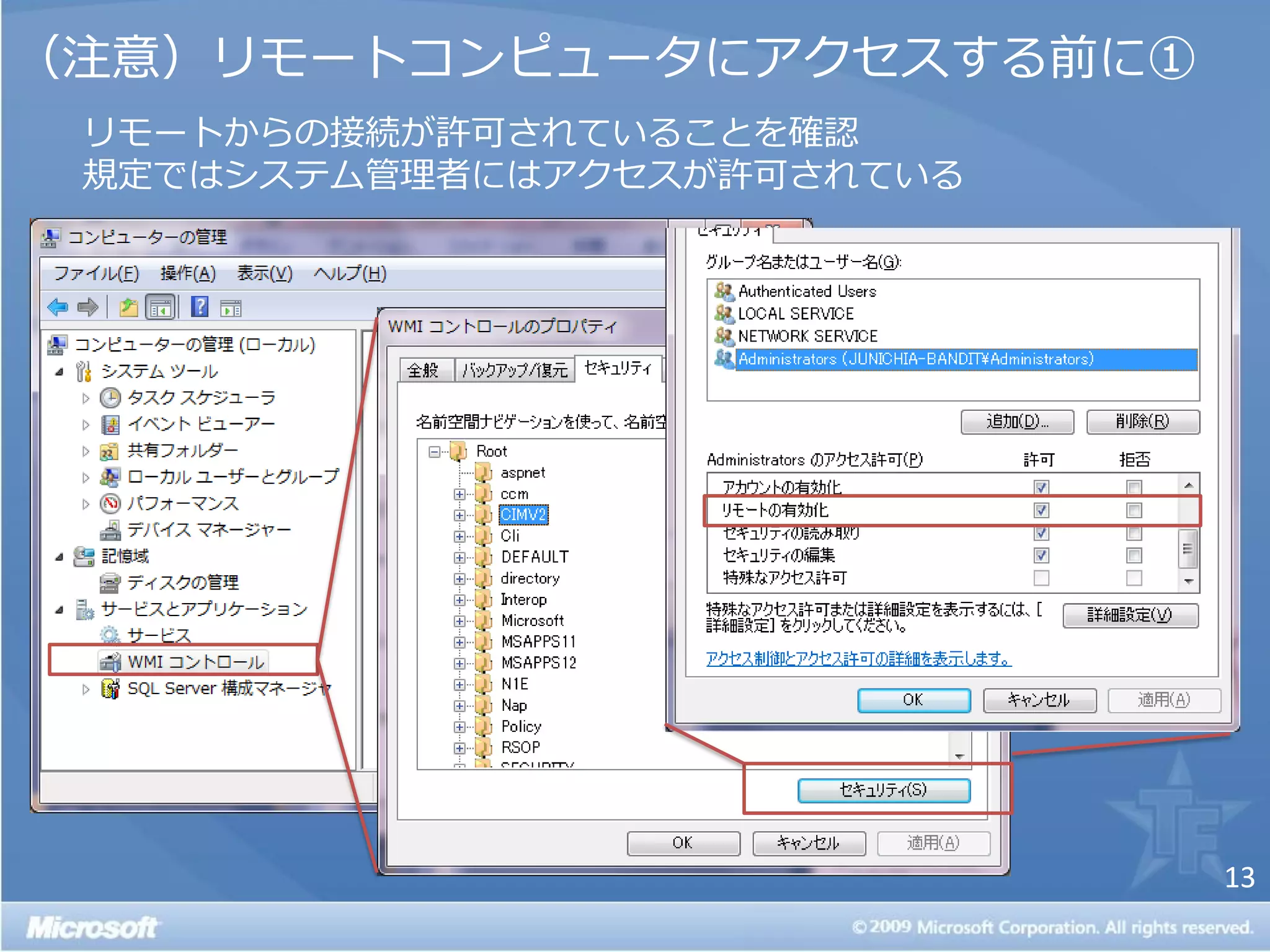
Task: Click the NETWORK SERVICE group icon
Action: click(x=724, y=336)
